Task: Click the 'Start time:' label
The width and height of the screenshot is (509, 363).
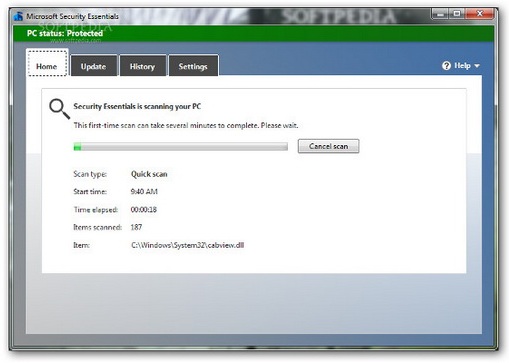Action: click(90, 192)
